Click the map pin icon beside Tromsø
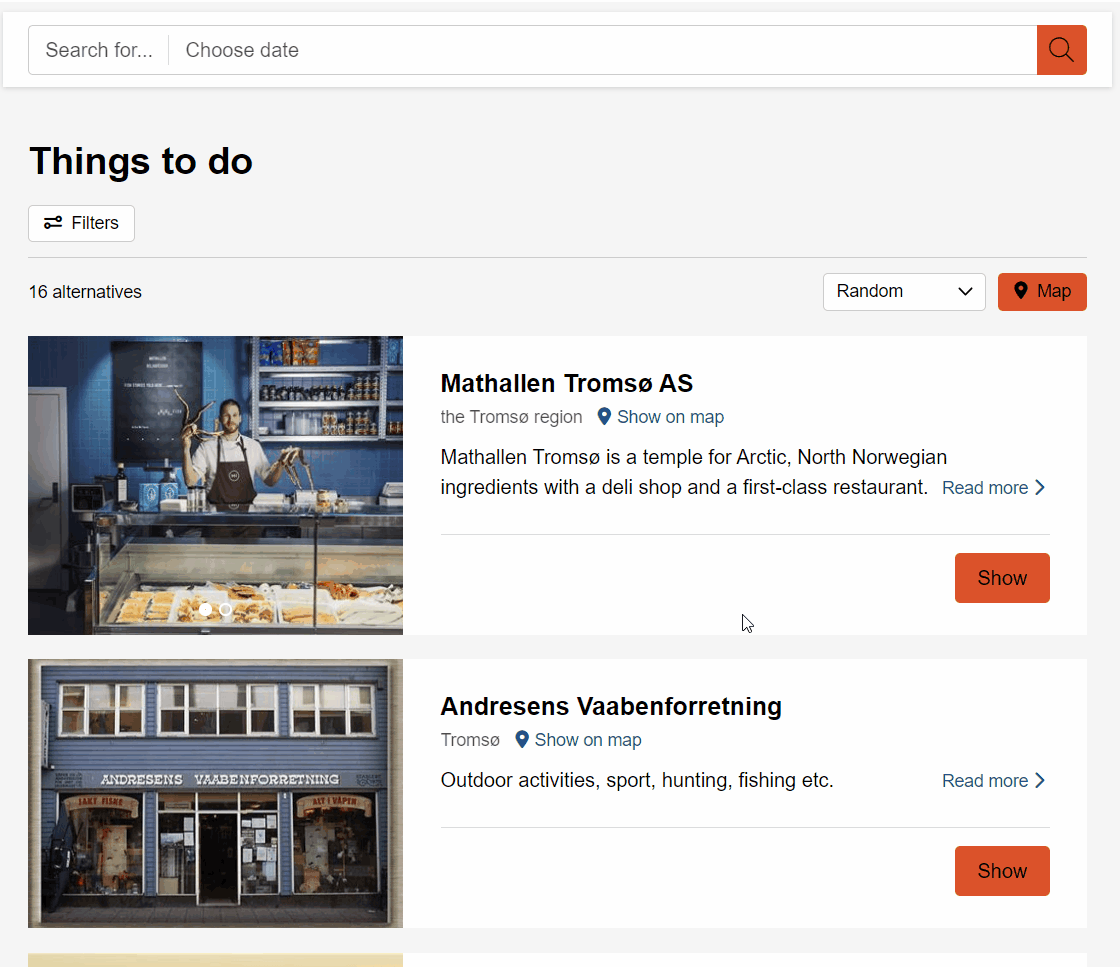 pos(522,740)
